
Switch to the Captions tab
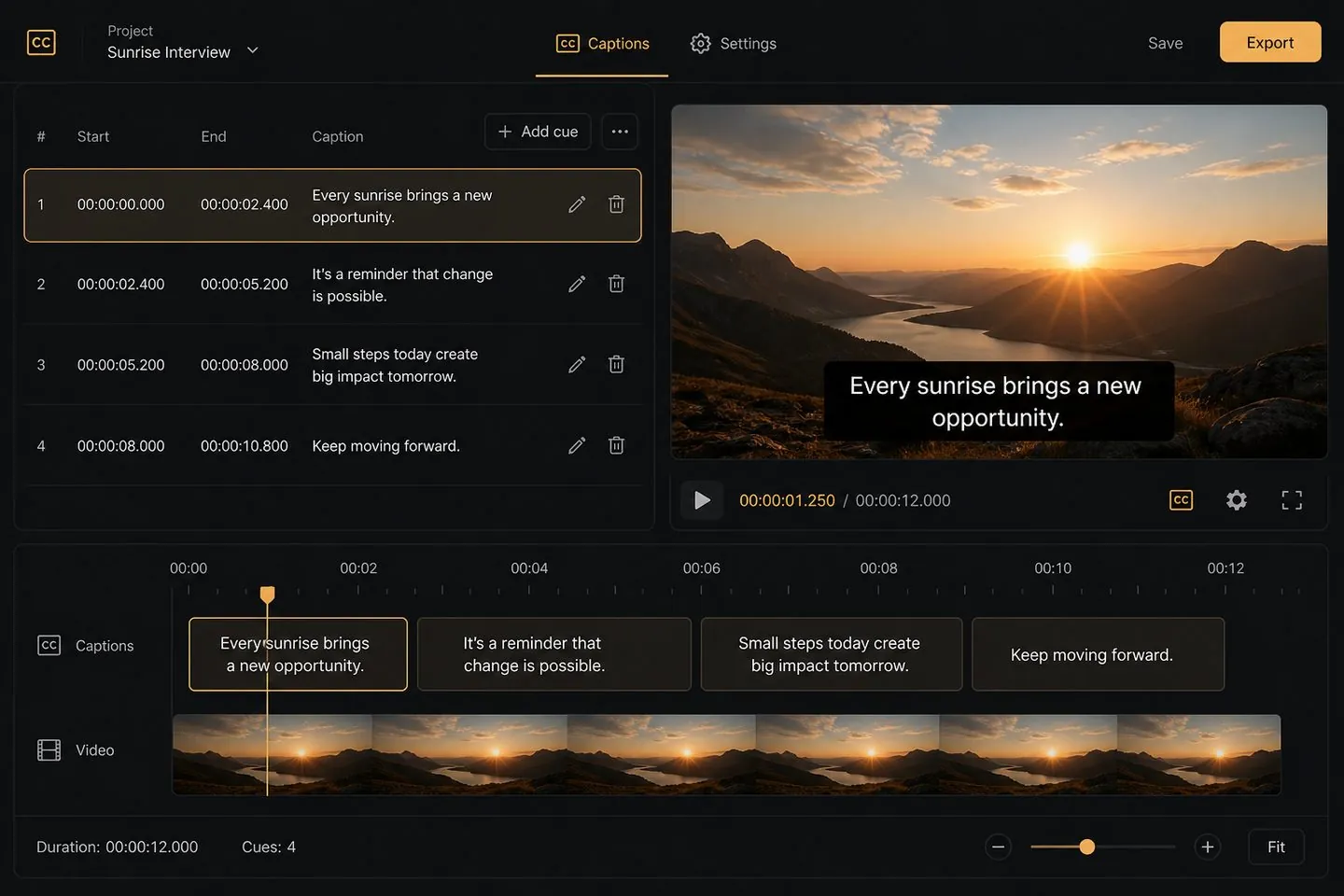click(602, 44)
